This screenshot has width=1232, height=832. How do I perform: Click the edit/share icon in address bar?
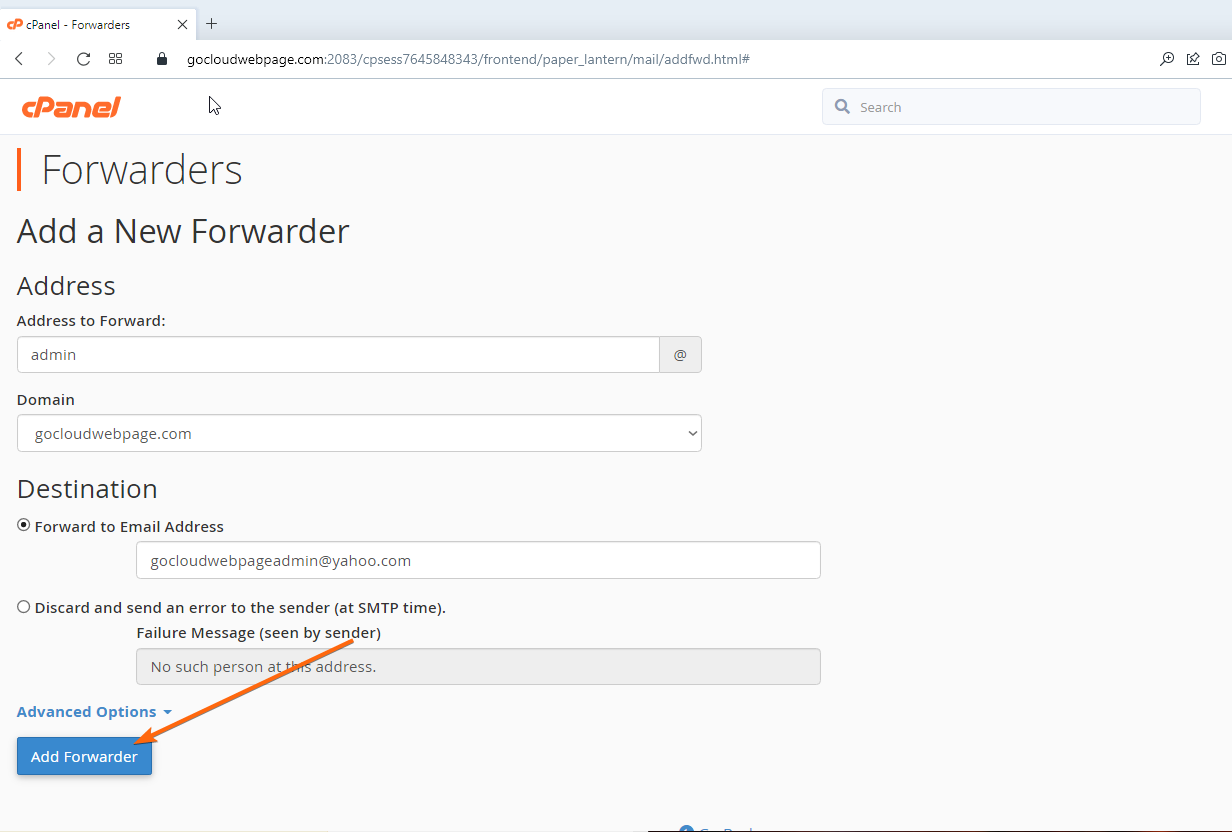pyautogui.click(x=1193, y=59)
